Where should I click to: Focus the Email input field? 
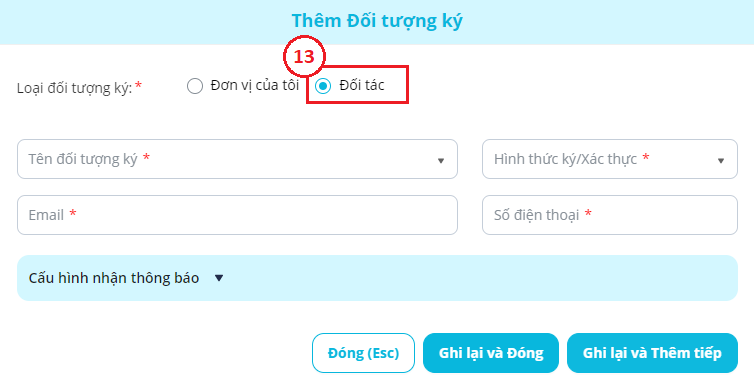[237, 215]
